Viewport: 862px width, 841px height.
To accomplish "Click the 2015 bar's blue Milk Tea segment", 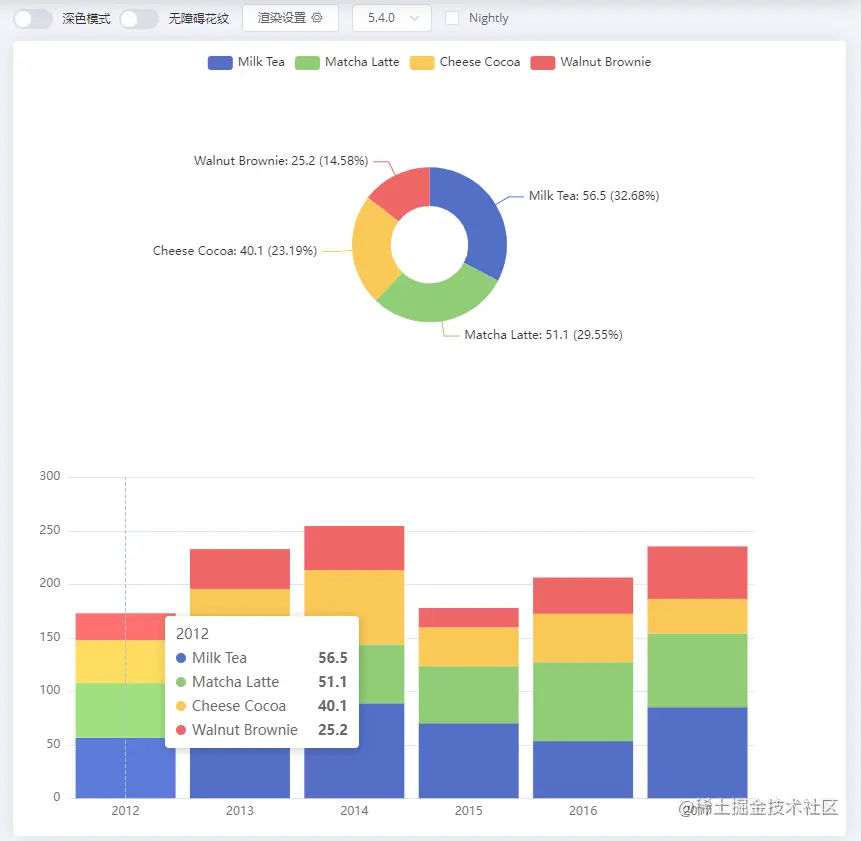I will 468,761.
